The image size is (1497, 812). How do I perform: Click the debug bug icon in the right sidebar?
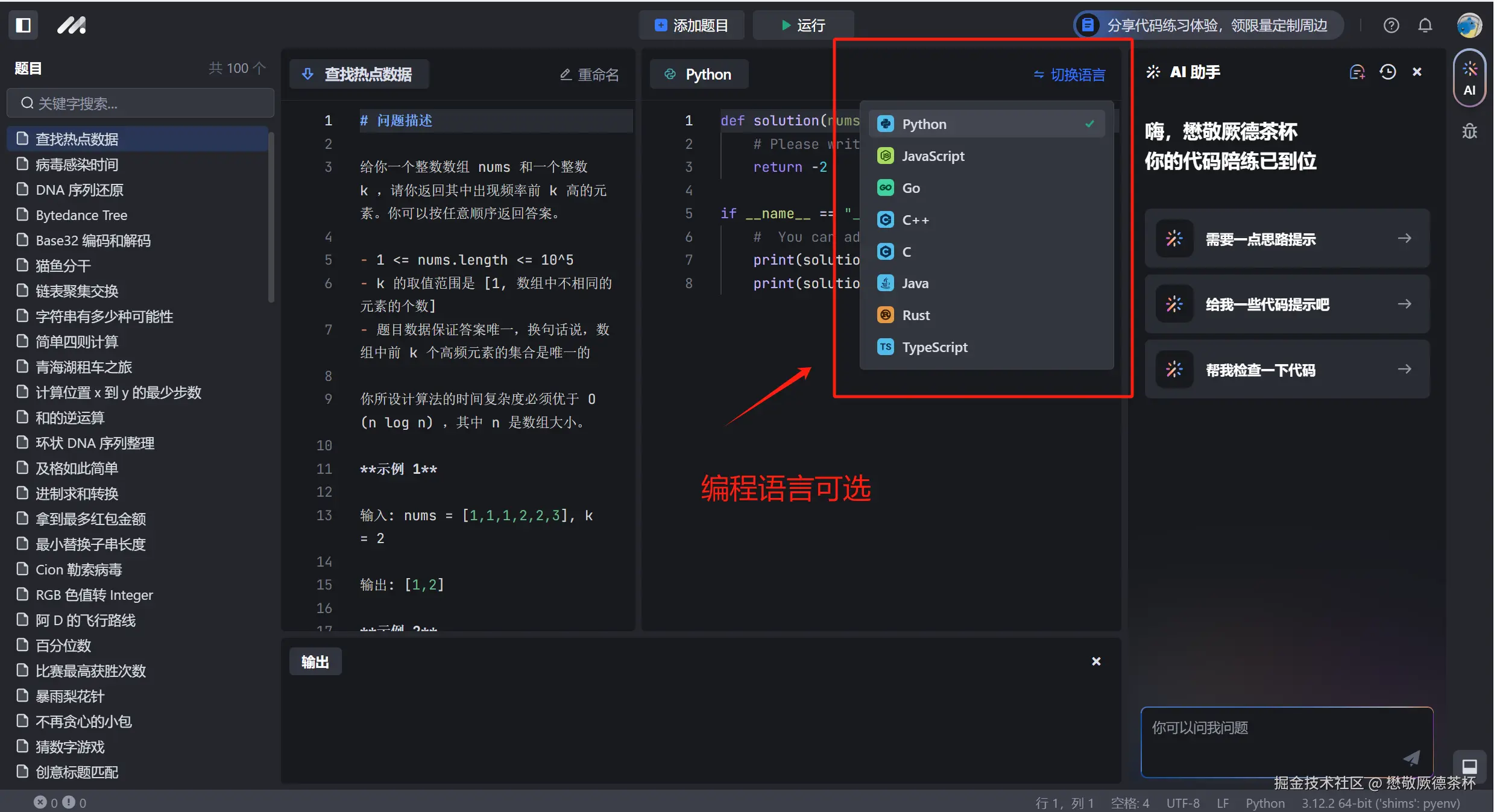(1469, 131)
